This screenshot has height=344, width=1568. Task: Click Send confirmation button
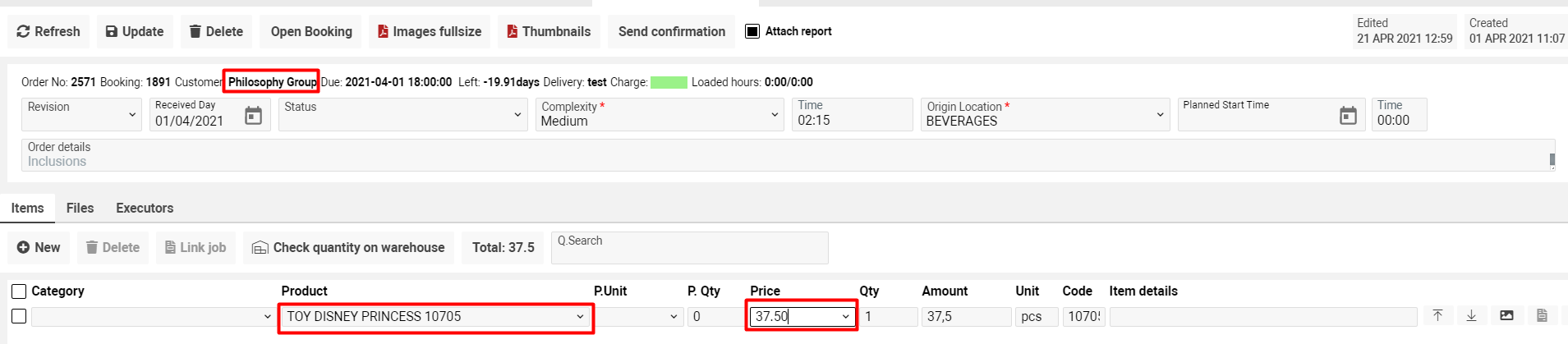point(671,31)
